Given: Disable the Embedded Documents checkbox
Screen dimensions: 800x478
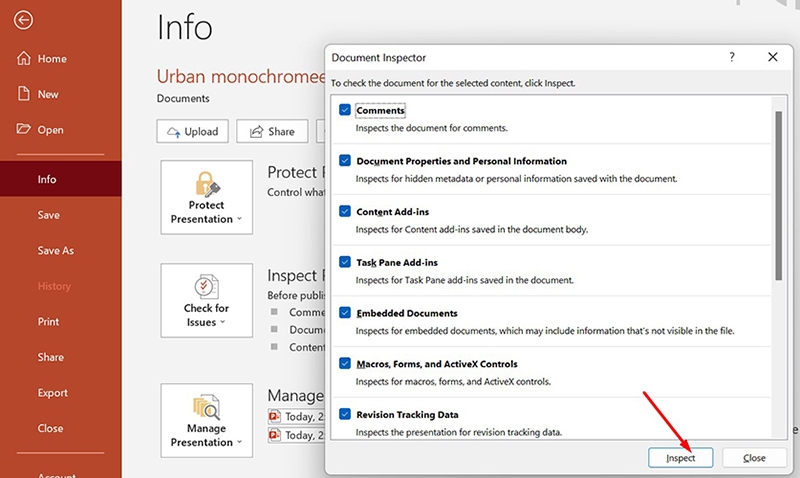Looking at the screenshot, I should point(345,312).
